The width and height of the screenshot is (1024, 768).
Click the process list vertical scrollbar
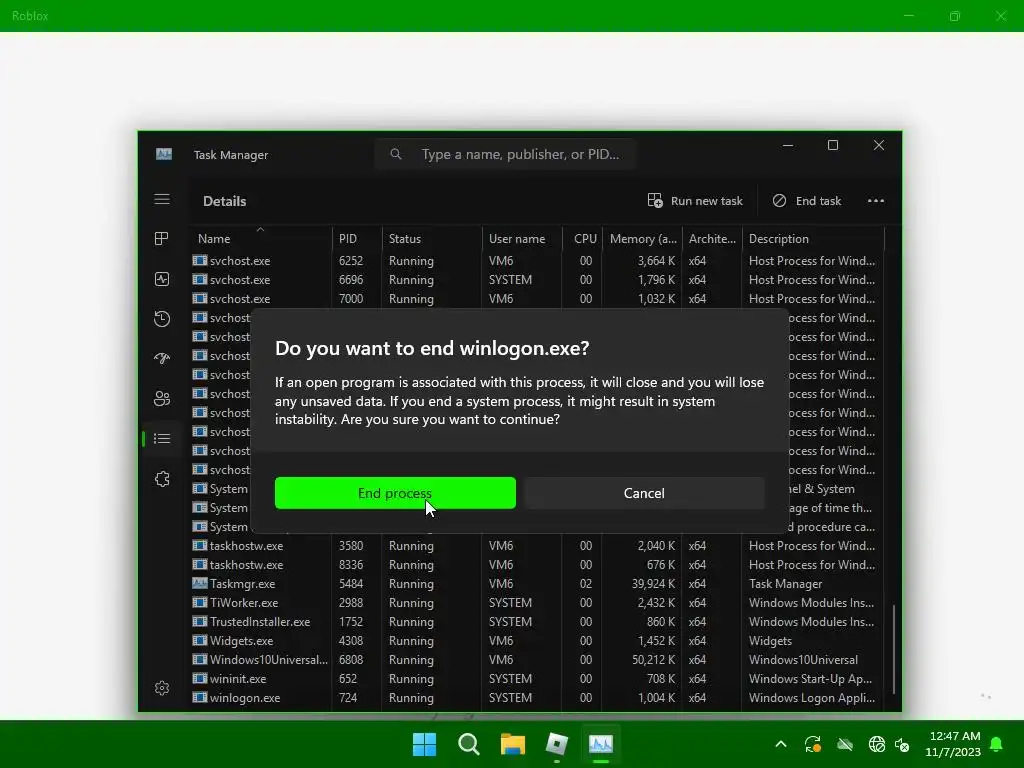[893, 649]
